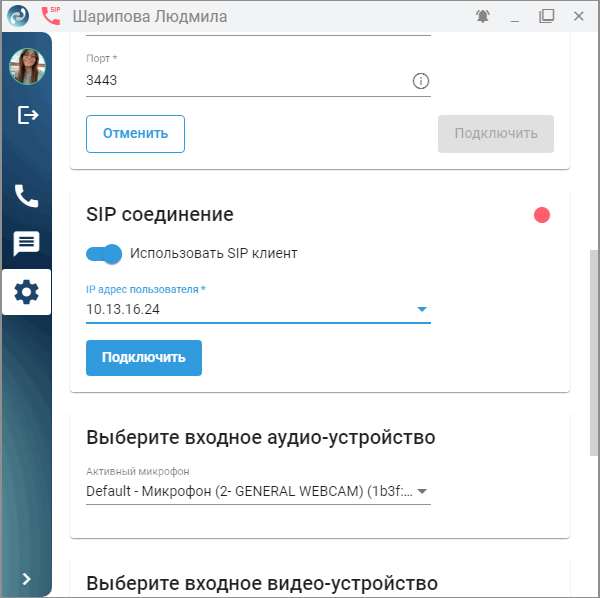Click 'Выберите входное аудио-устройство' heading
The height and width of the screenshot is (598, 600).
point(261,437)
